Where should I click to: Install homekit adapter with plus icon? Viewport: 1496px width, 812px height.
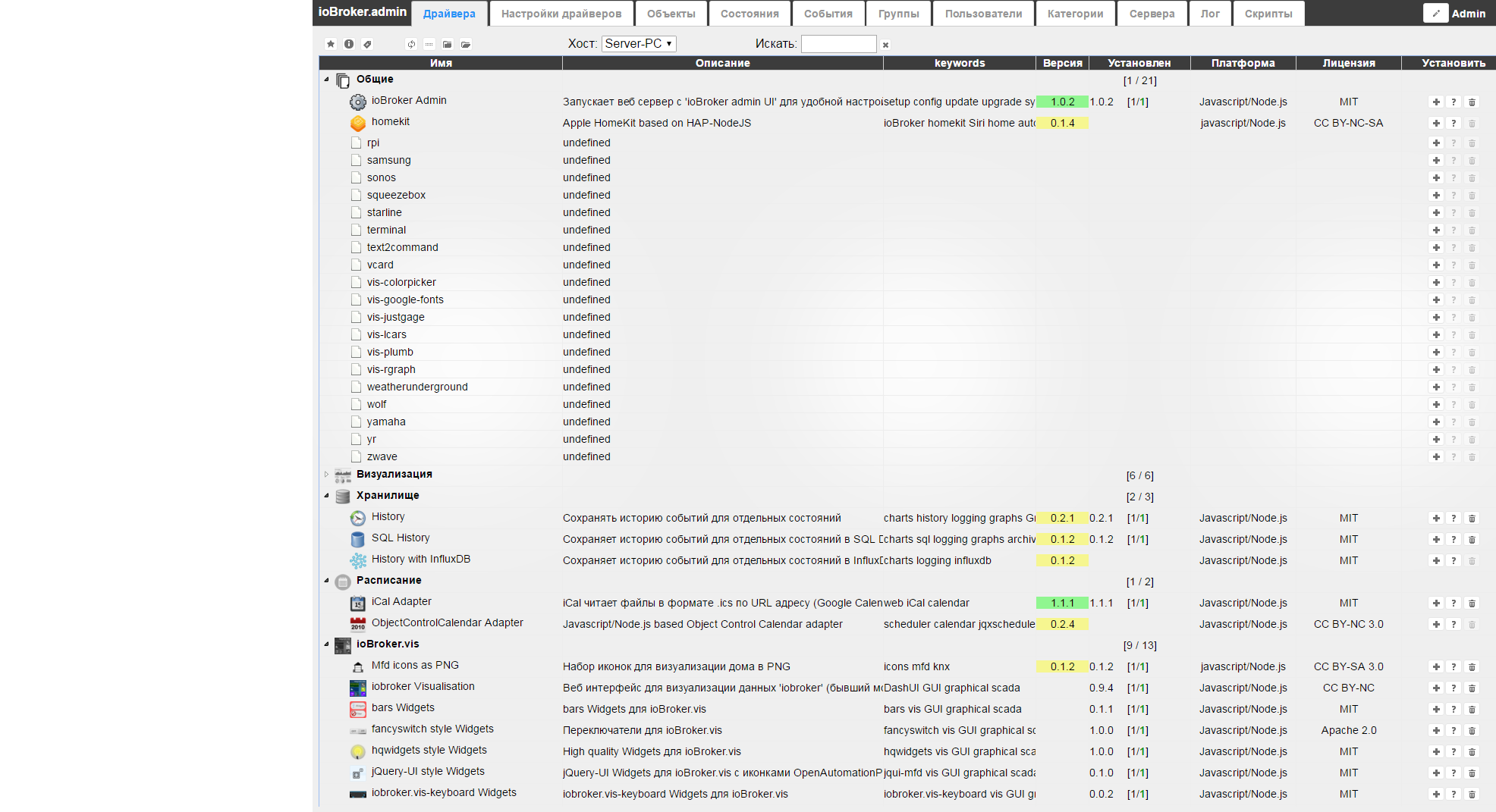(x=1436, y=123)
